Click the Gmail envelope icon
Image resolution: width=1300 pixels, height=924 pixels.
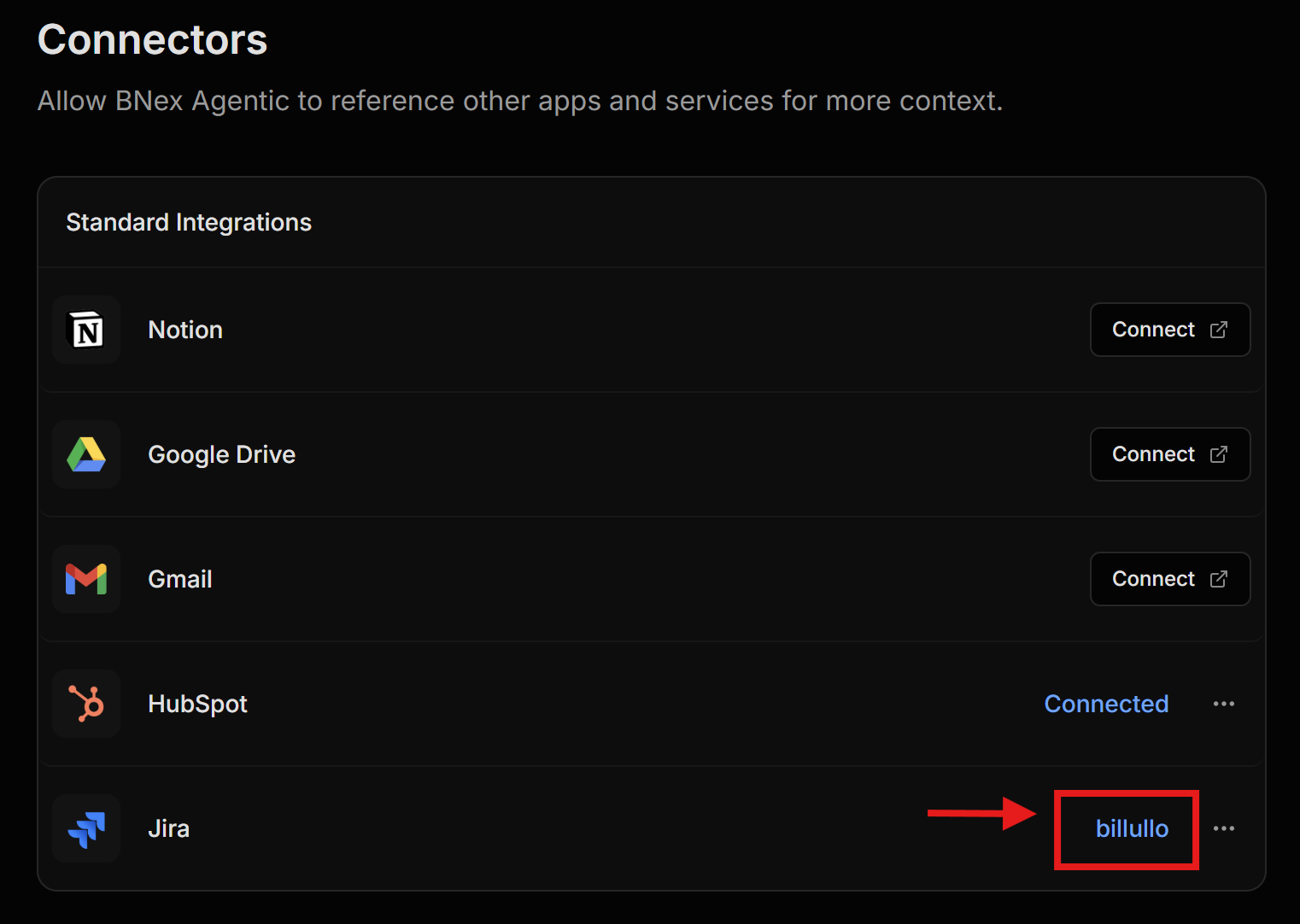point(86,579)
